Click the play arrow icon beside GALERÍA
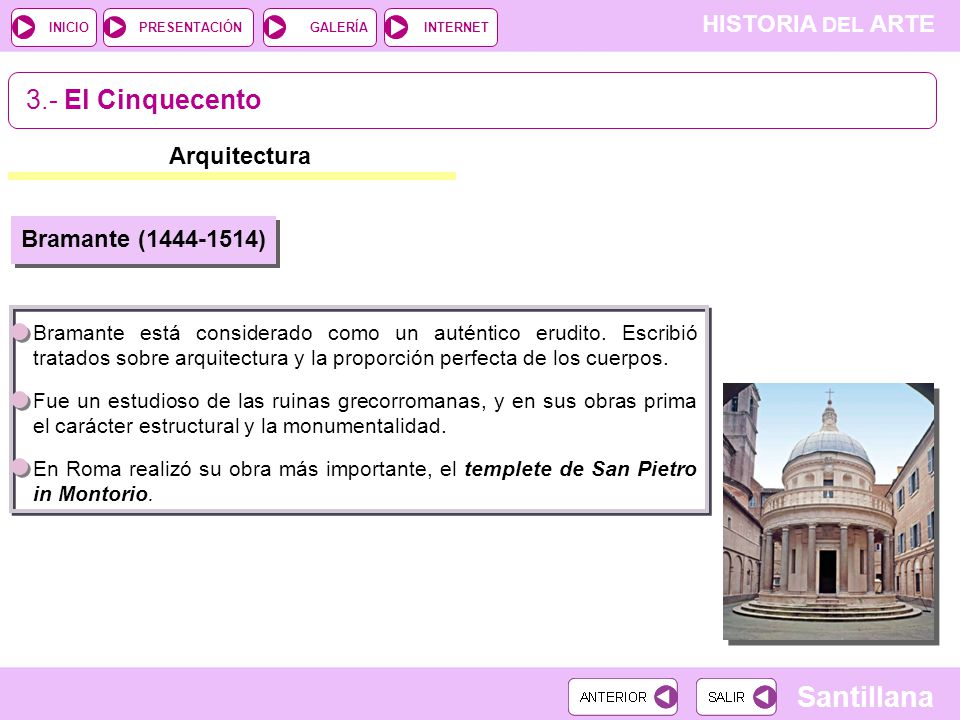The height and width of the screenshot is (720, 960). click(275, 28)
